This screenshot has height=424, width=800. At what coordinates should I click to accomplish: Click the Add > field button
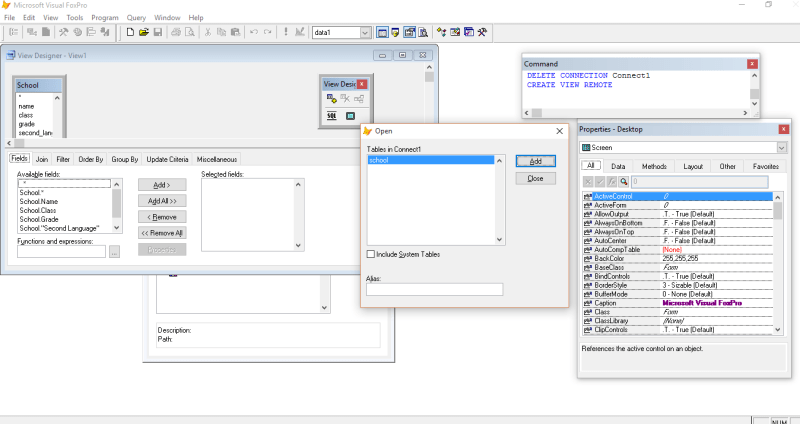pyautogui.click(x=162, y=185)
